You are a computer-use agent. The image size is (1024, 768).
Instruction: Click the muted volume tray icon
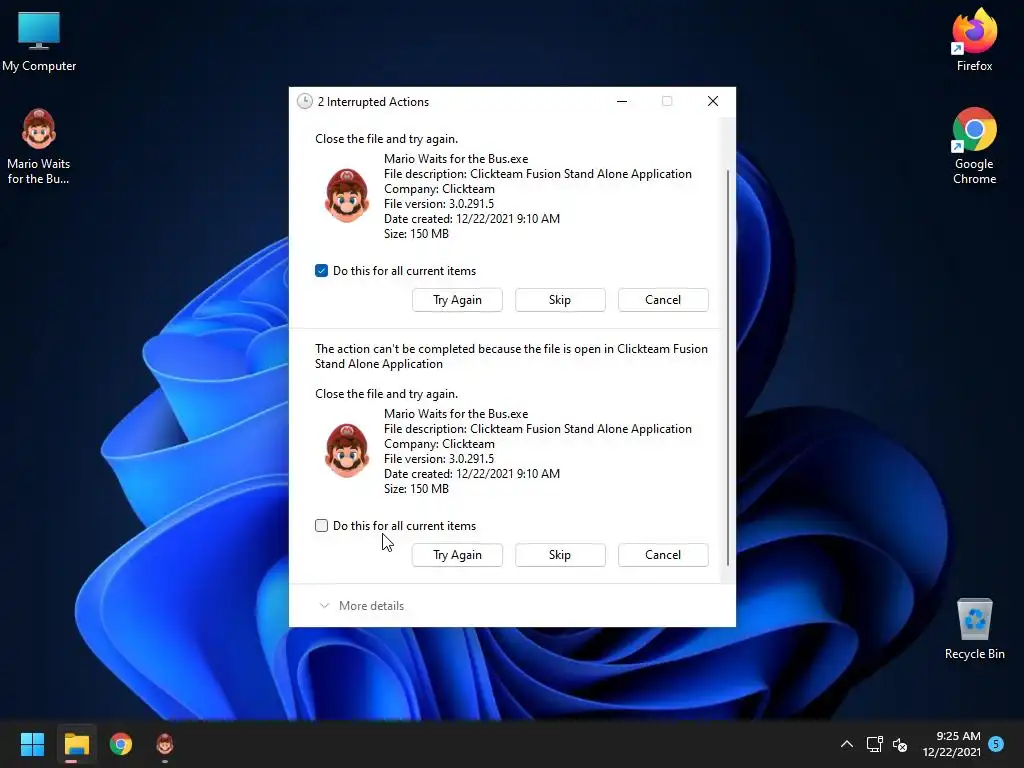pos(900,744)
